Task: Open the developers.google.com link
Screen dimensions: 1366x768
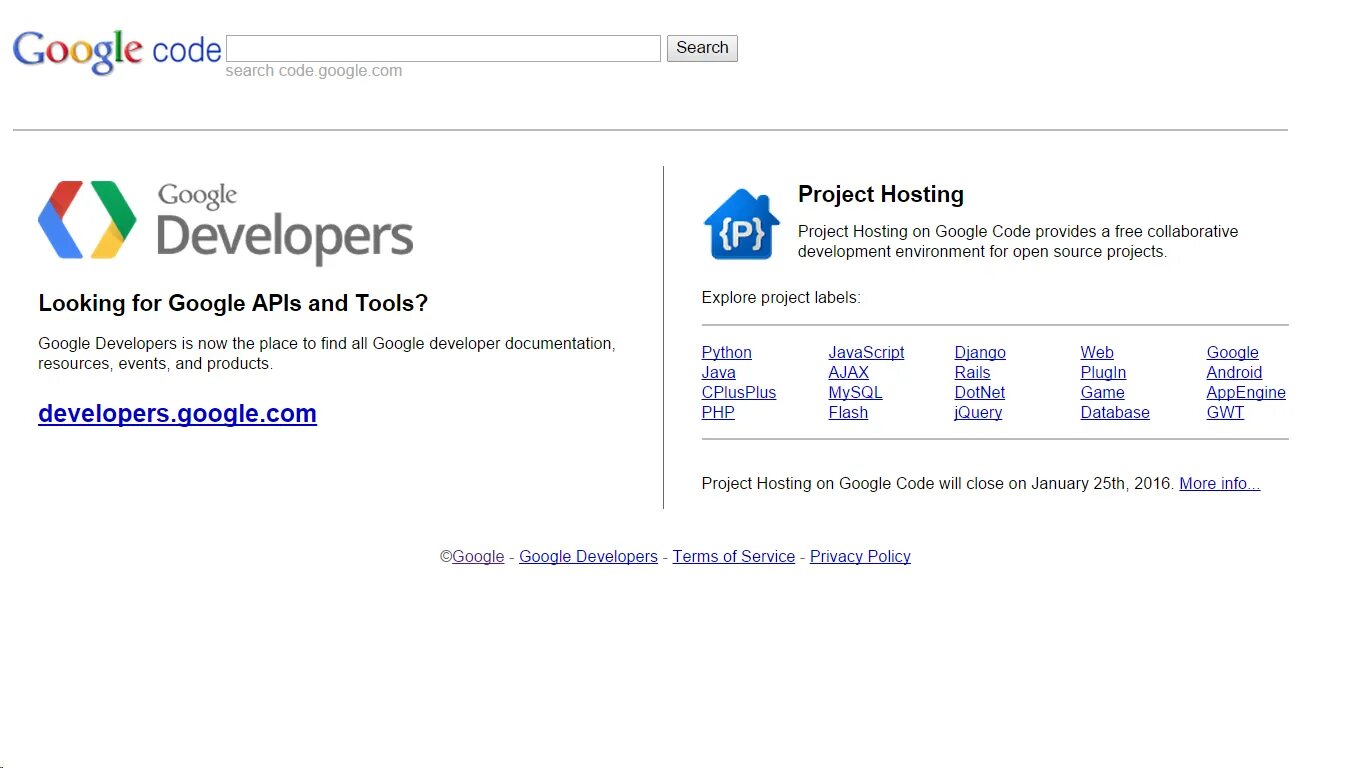Action: (x=177, y=413)
